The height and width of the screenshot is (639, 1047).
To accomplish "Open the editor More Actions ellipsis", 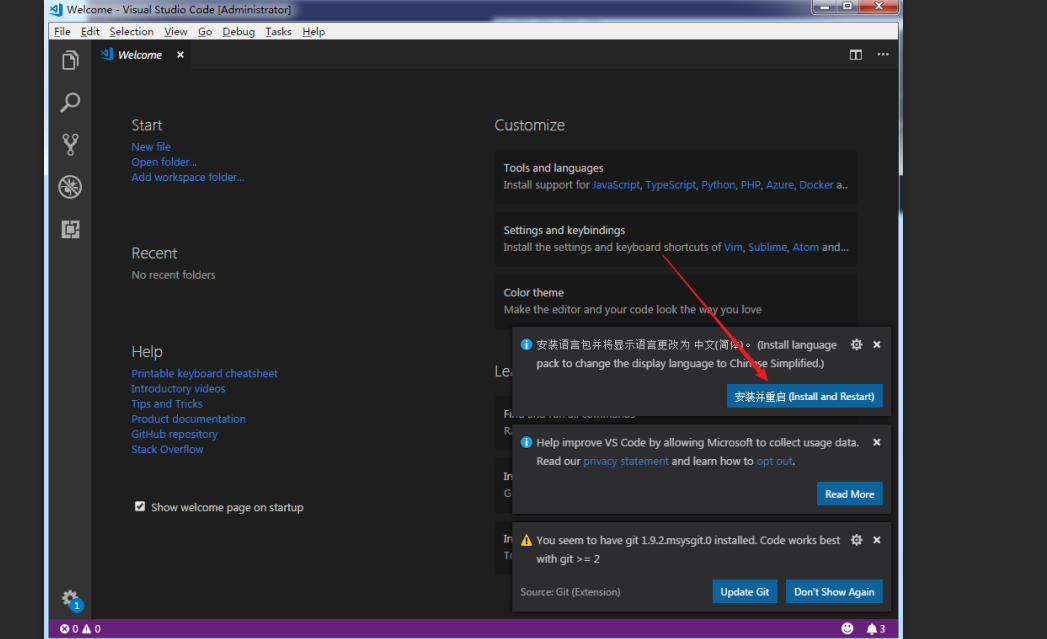I will click(883, 55).
